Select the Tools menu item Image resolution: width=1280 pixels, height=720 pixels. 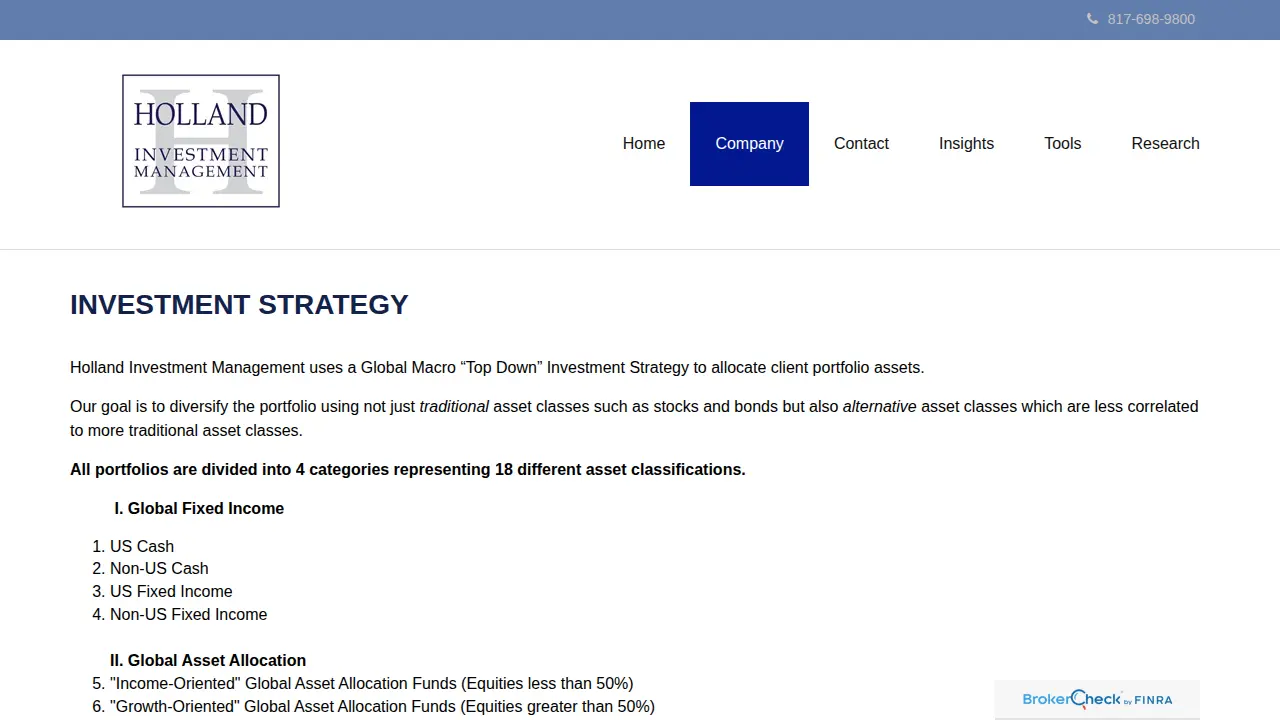tap(1063, 144)
